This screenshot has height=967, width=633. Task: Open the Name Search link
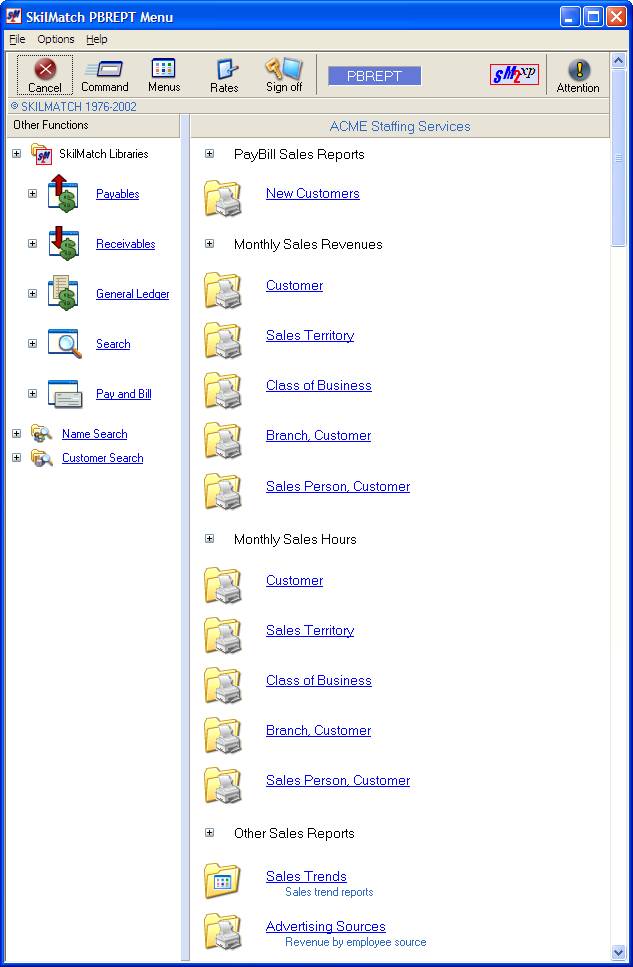click(94, 434)
